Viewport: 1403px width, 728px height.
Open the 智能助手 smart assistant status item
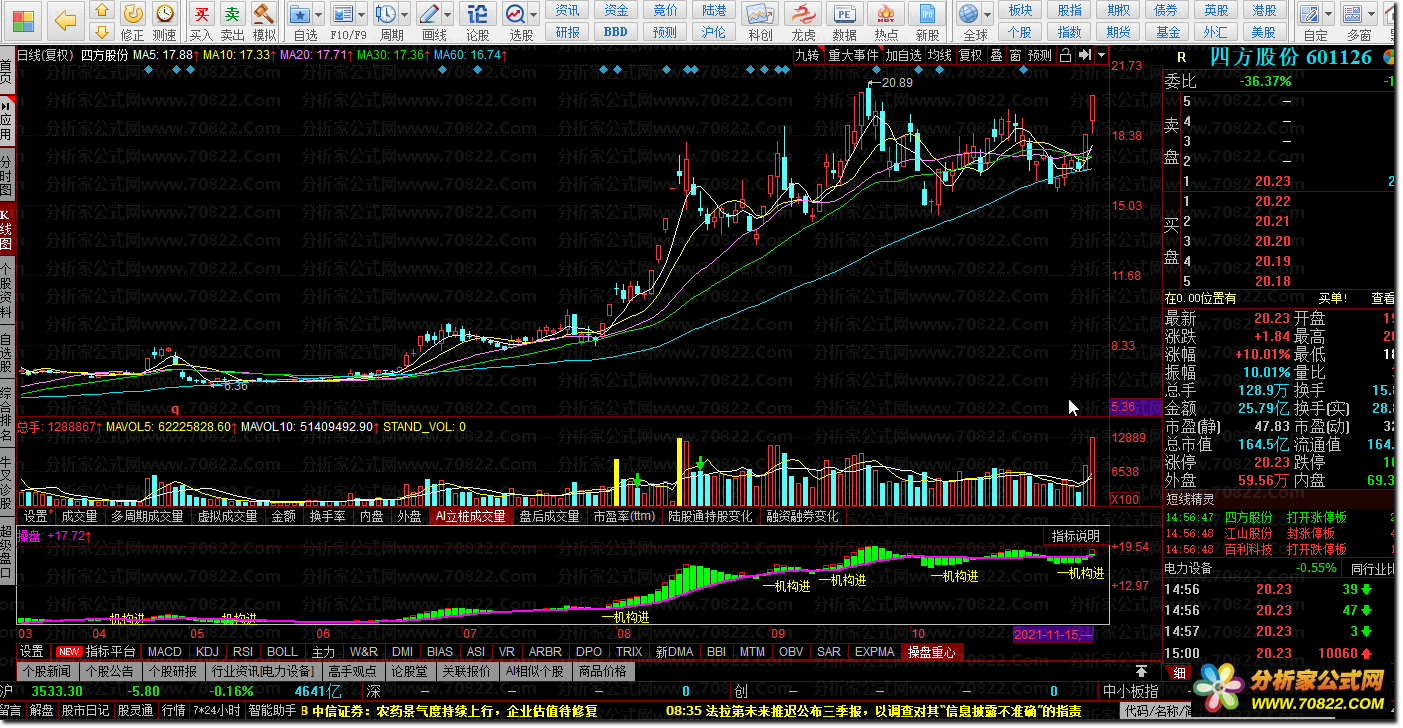(x=272, y=711)
